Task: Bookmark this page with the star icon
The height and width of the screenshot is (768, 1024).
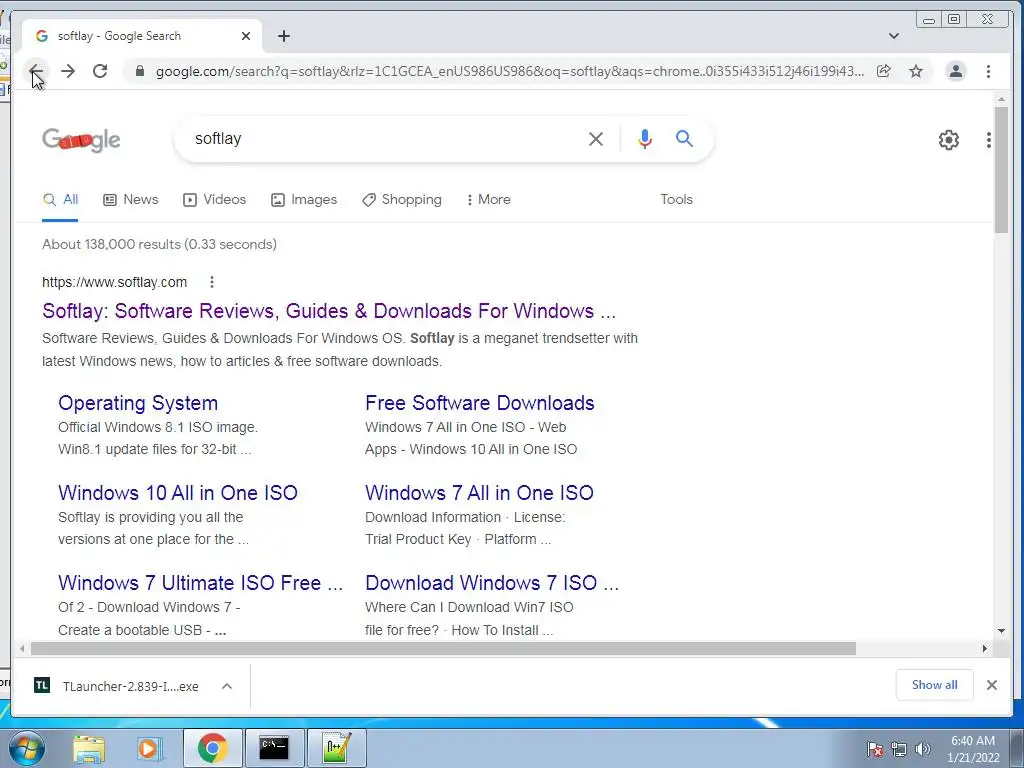Action: tap(916, 71)
